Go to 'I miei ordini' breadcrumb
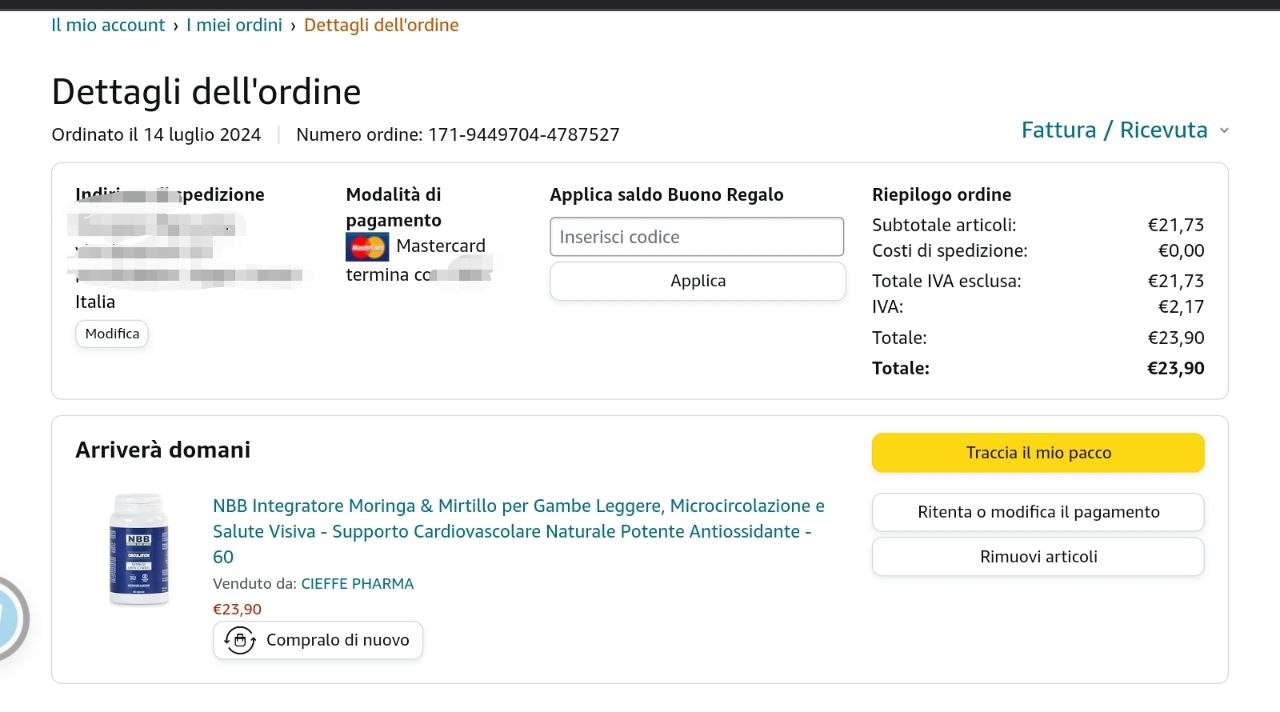Screen dimensions: 1280x712 [x=234, y=25]
